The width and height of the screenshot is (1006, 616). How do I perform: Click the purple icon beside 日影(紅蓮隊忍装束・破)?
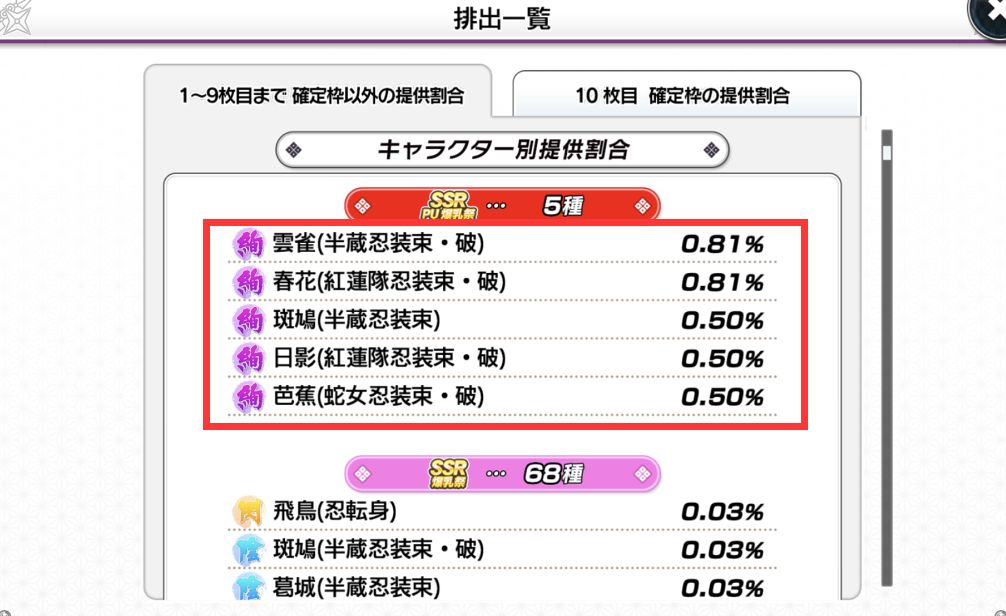[x=248, y=359]
